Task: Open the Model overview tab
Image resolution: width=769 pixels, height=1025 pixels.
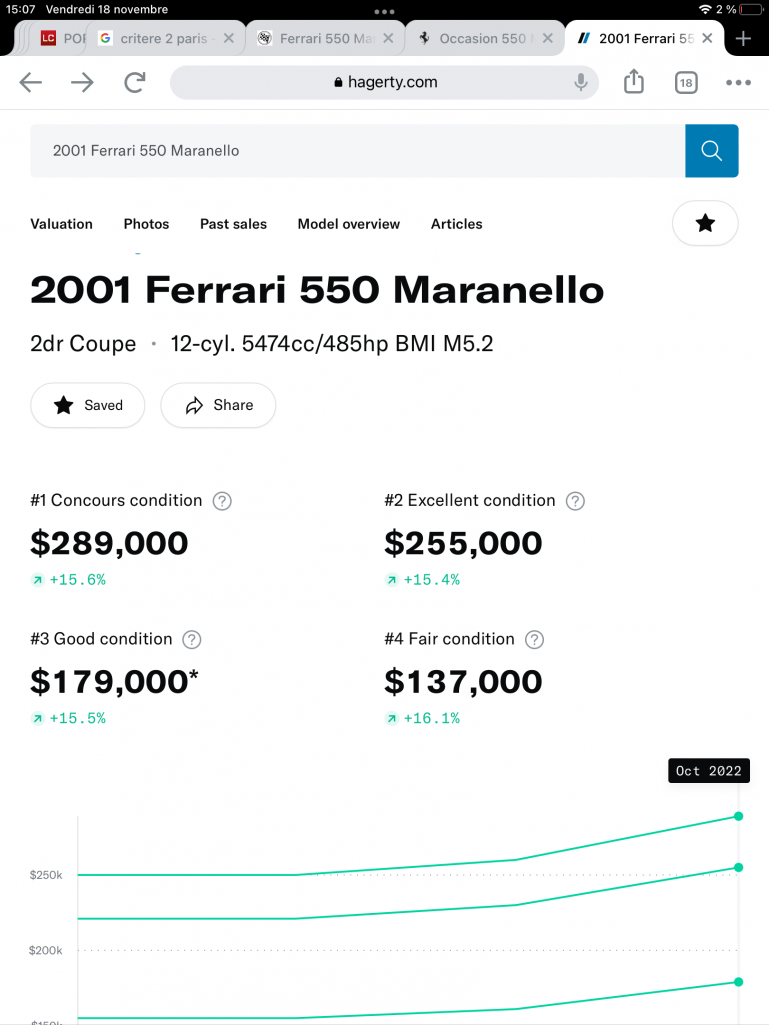Action: [x=349, y=224]
